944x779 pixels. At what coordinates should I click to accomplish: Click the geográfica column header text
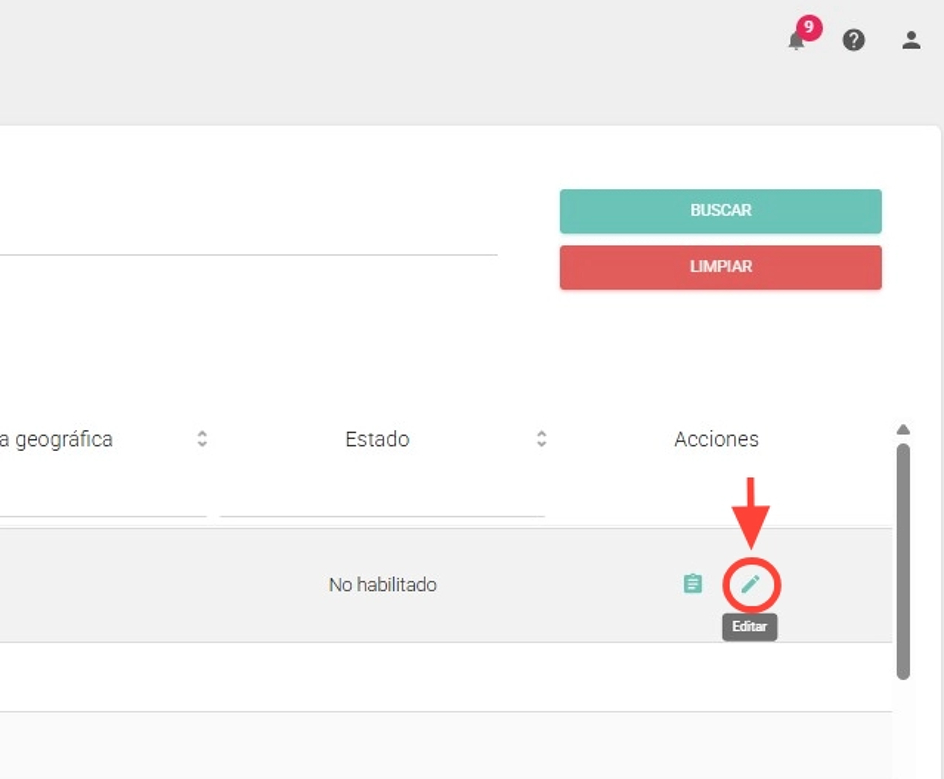coord(56,439)
